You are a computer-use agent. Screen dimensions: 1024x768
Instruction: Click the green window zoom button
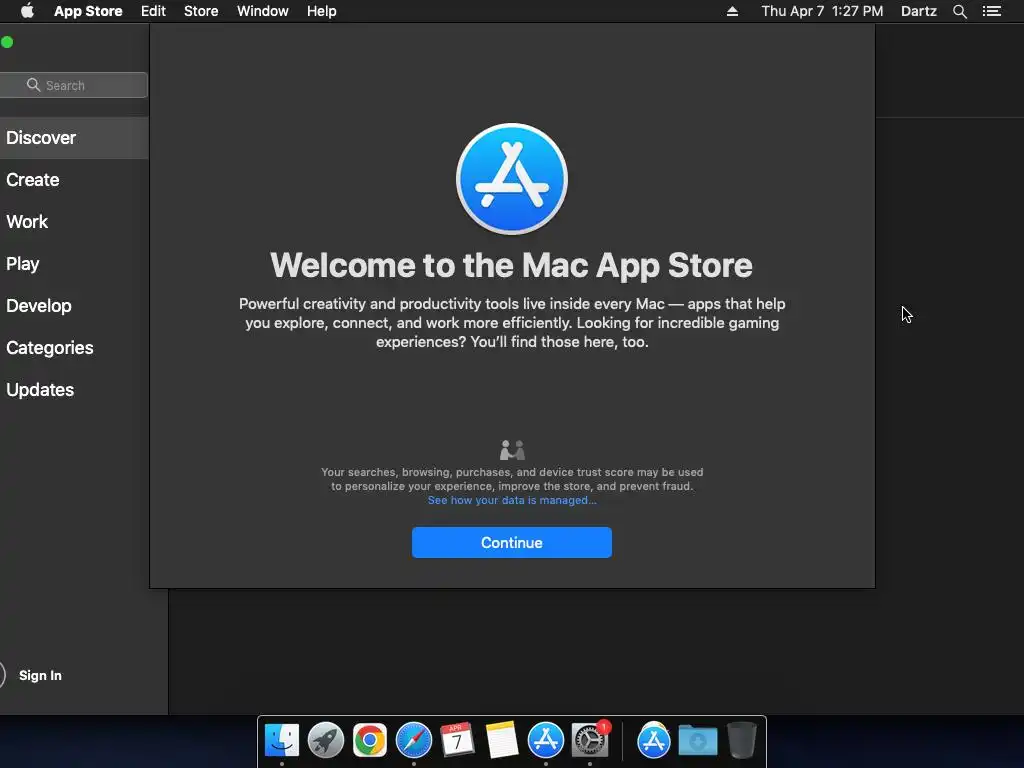7,42
